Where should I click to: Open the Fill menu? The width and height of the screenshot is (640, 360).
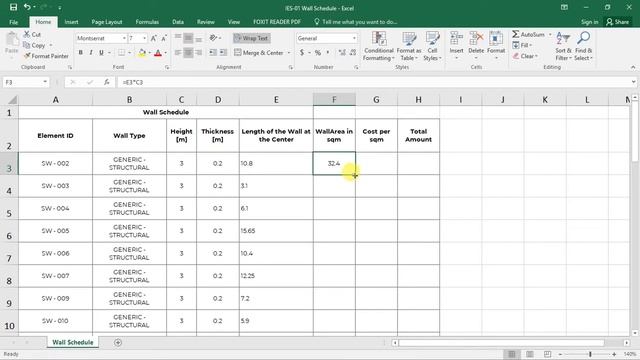523,45
